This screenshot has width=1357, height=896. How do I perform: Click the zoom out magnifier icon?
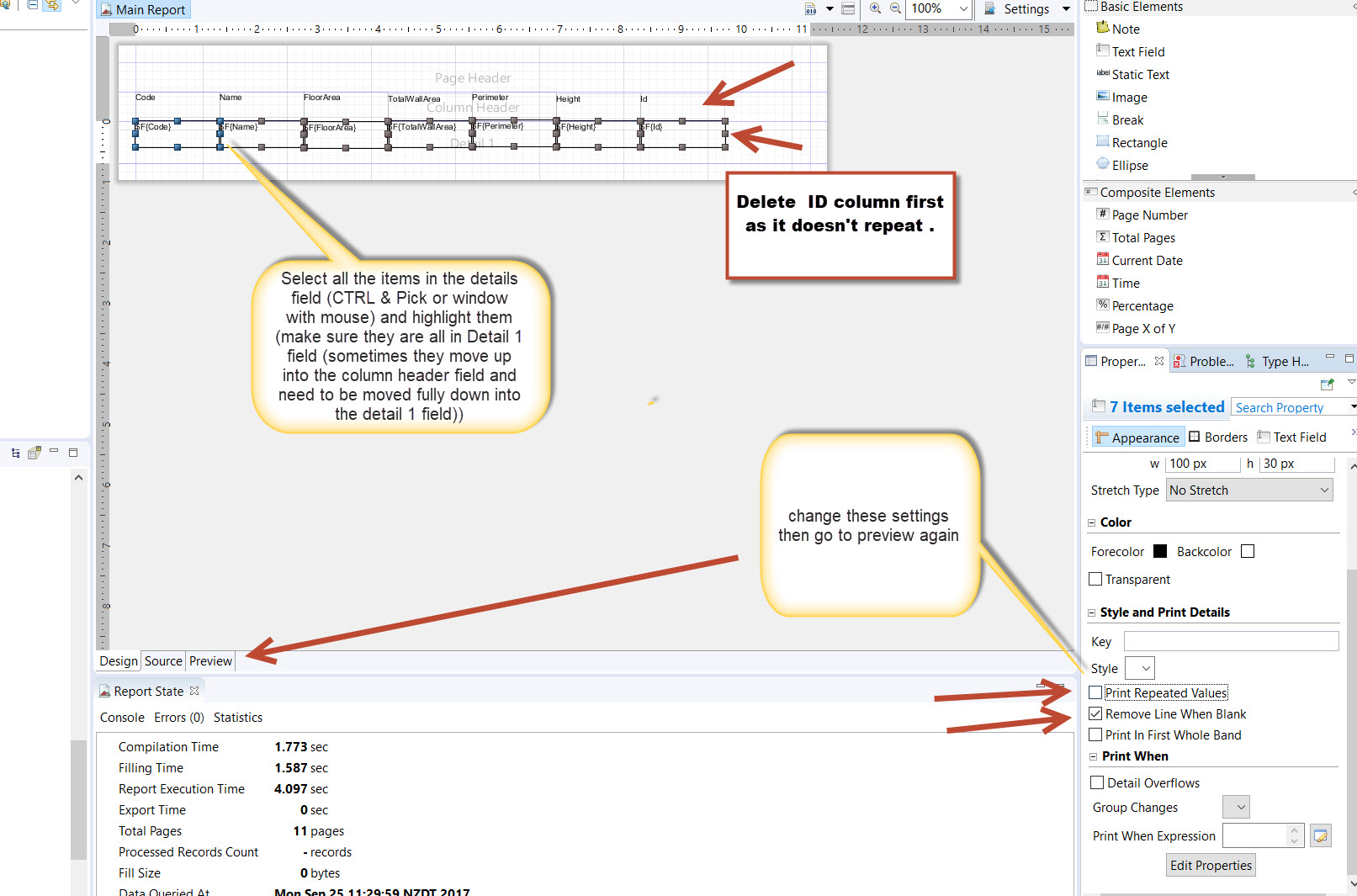(x=895, y=8)
